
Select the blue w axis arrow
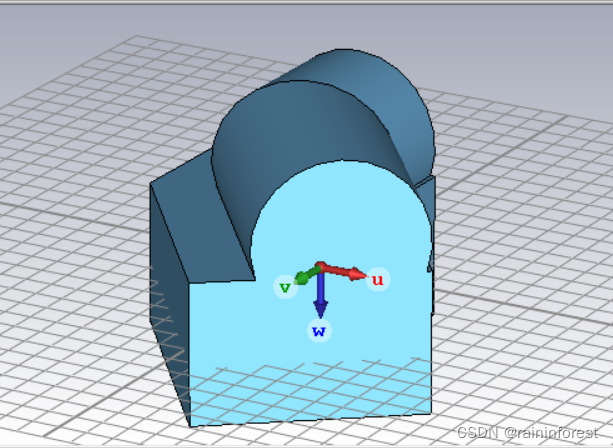pos(321,294)
